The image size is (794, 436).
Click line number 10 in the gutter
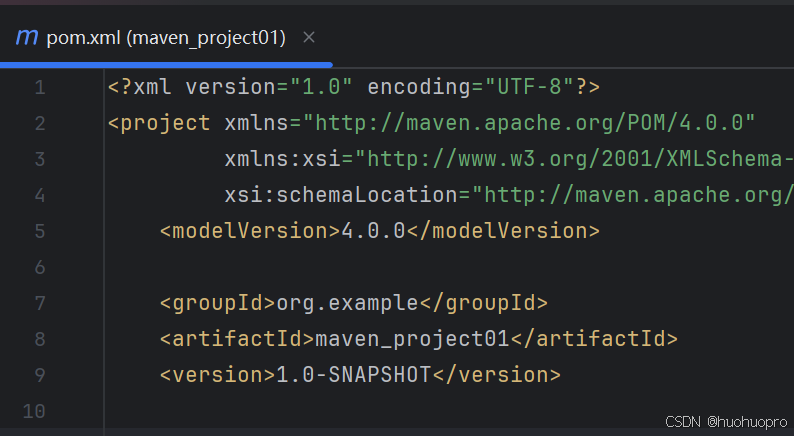34,411
